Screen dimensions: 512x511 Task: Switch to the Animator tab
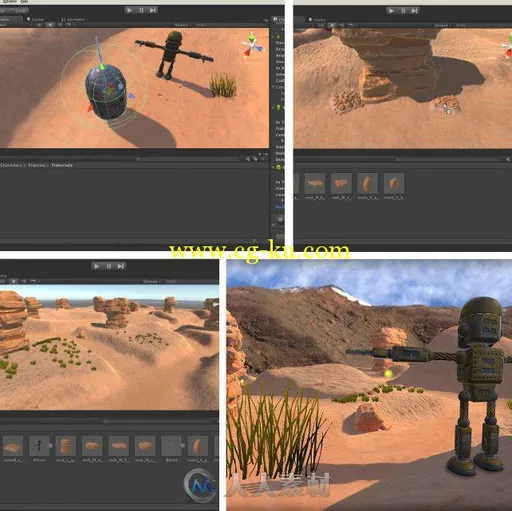(73, 19)
